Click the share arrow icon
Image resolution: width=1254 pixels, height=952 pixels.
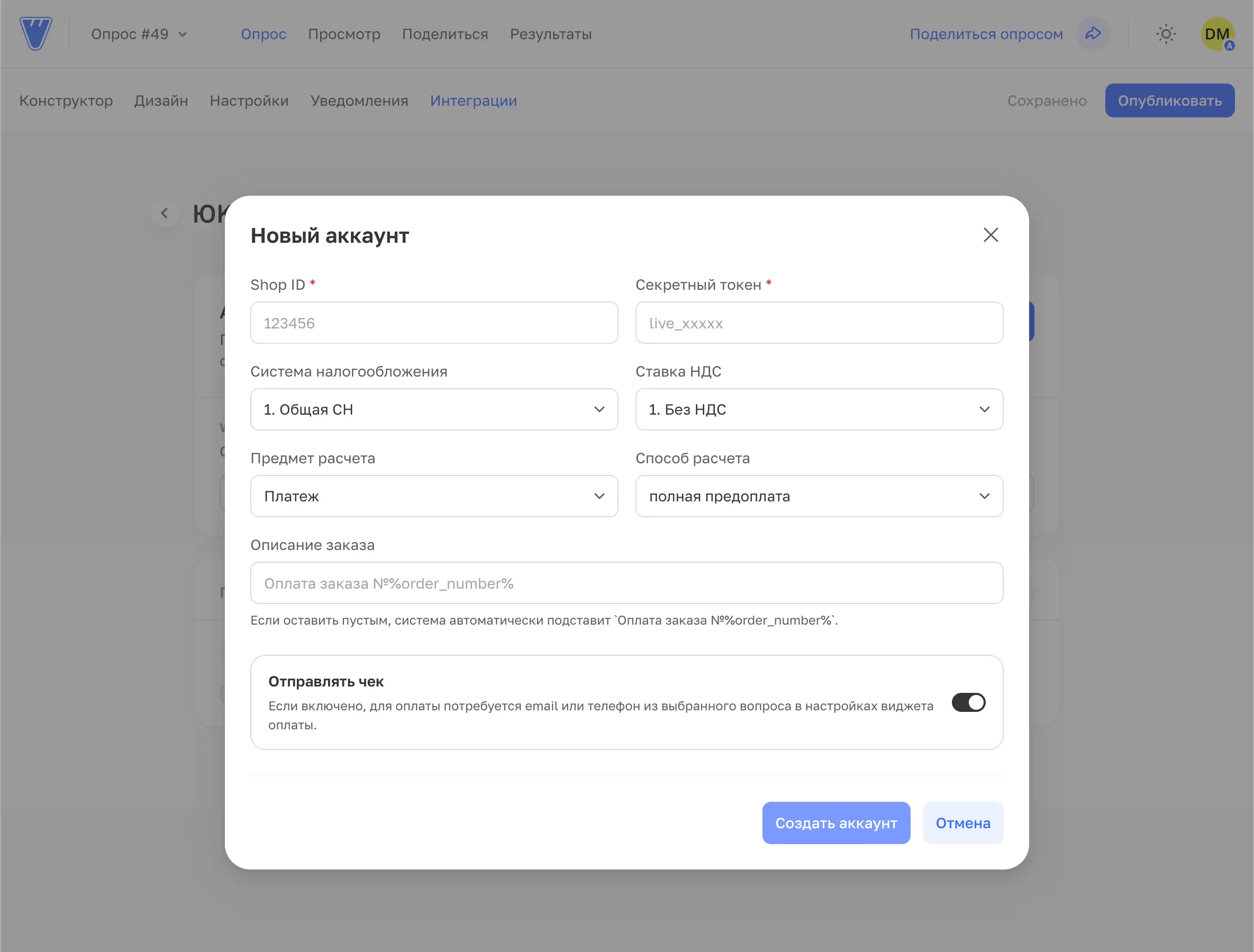1093,34
